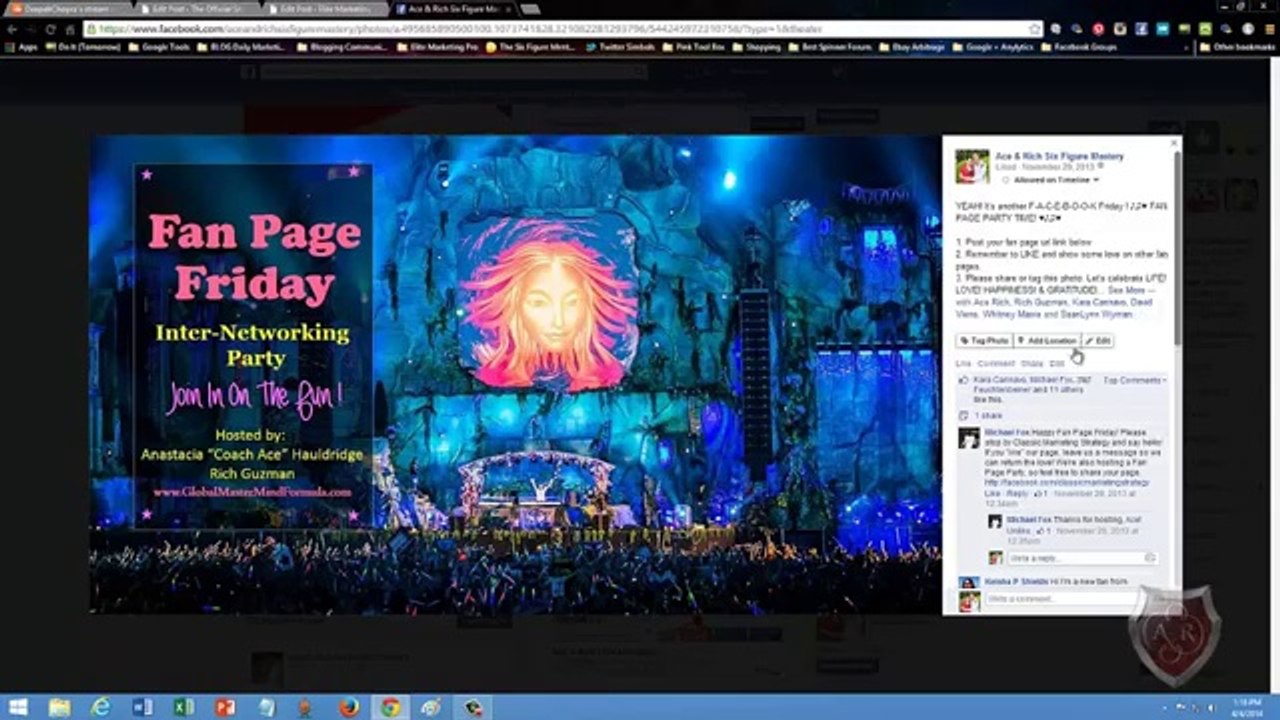Open the Other bookmarks folder
Screen dimensions: 1280x720
(1237, 47)
